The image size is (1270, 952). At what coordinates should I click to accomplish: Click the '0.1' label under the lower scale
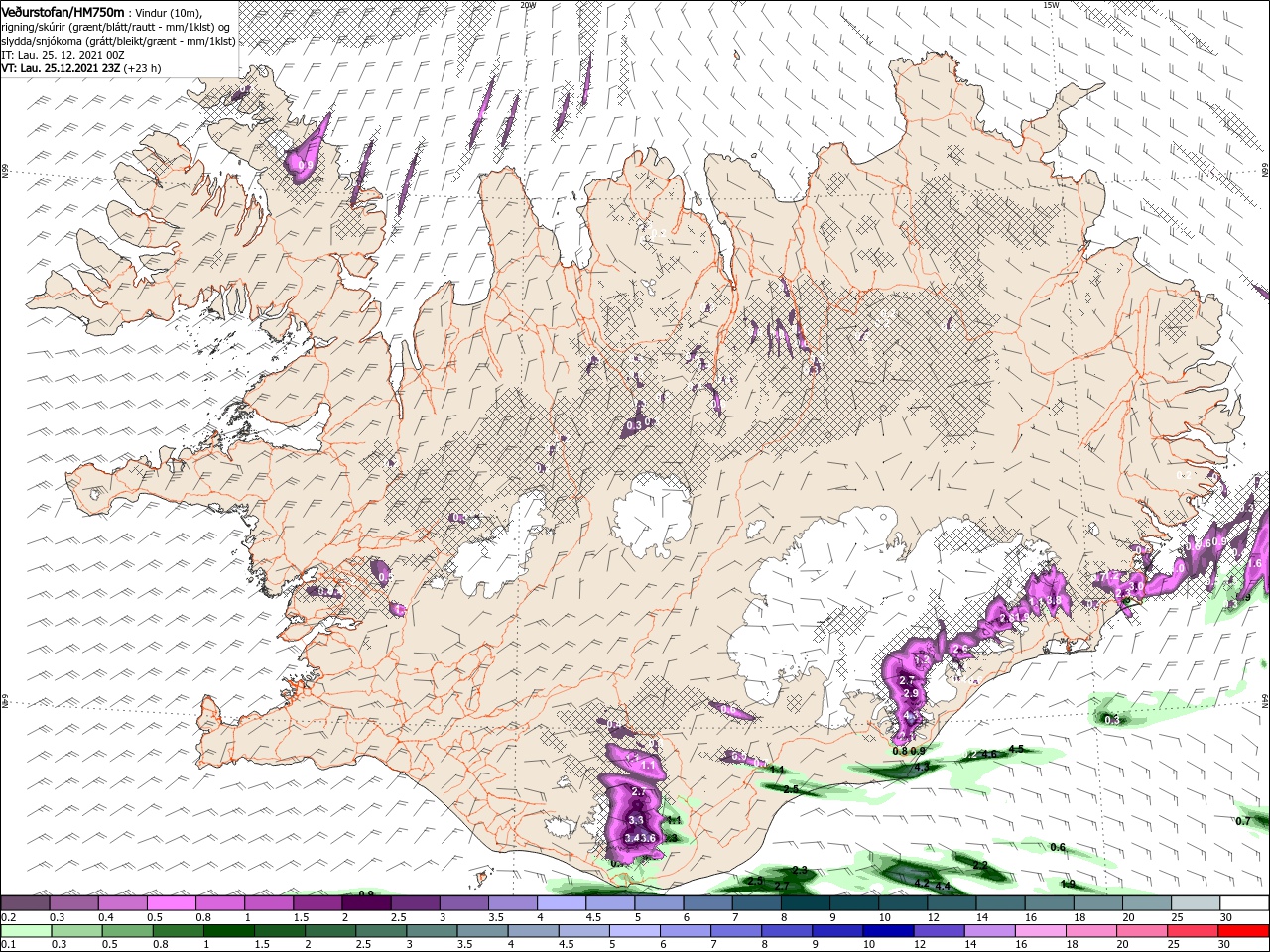coord(7,945)
